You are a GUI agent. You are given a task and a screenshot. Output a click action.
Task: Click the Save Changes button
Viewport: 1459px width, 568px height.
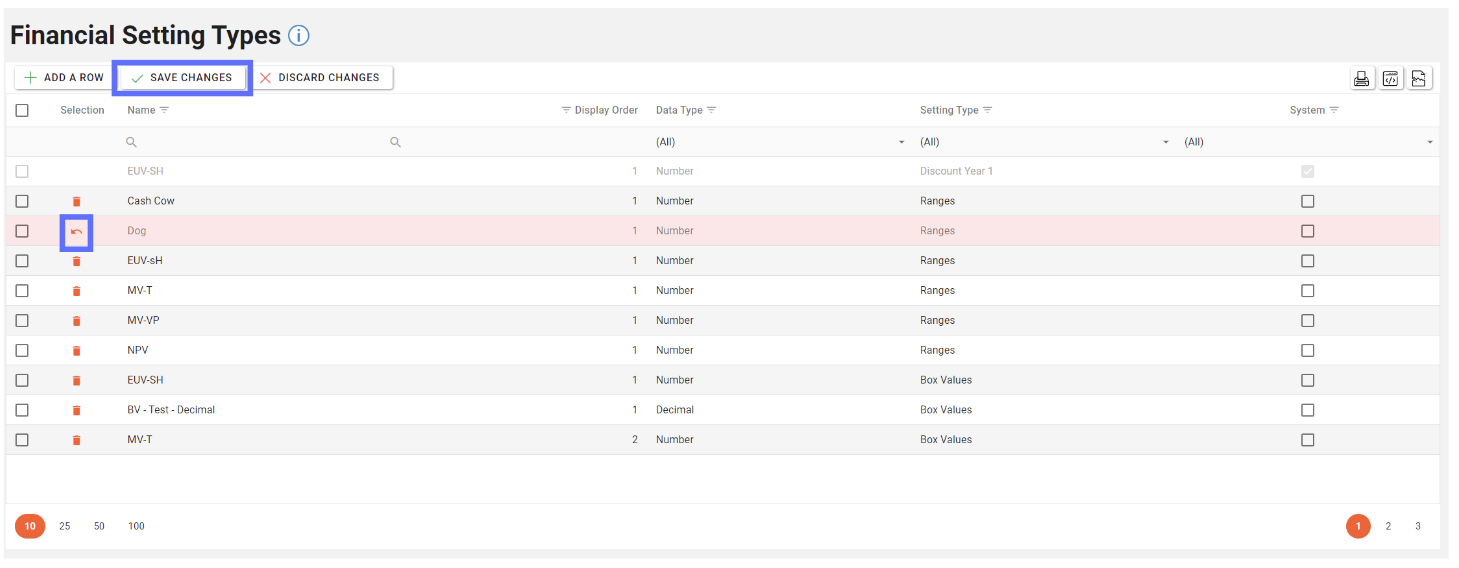click(182, 78)
